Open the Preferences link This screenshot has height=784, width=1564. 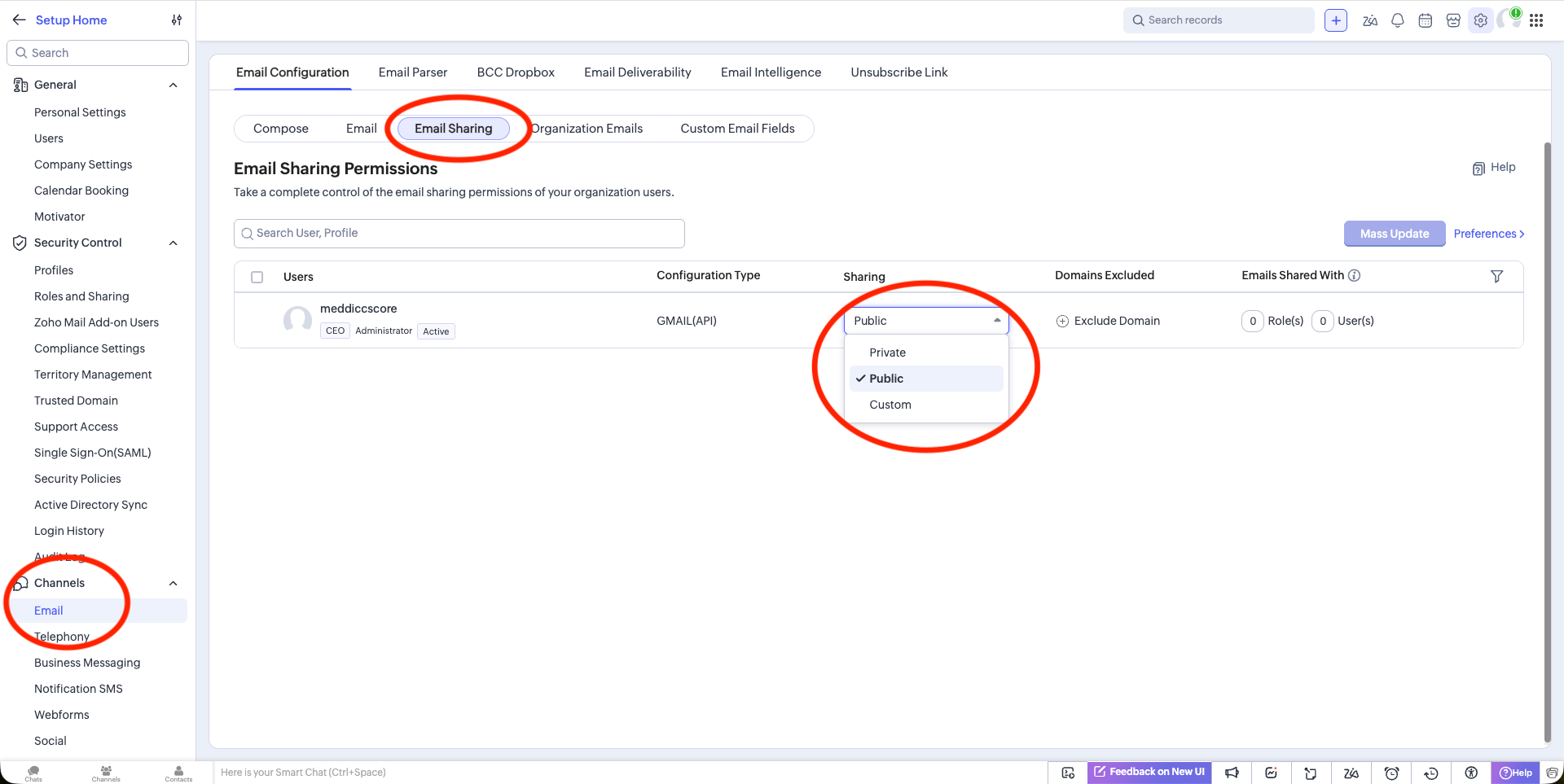pyautogui.click(x=1488, y=234)
